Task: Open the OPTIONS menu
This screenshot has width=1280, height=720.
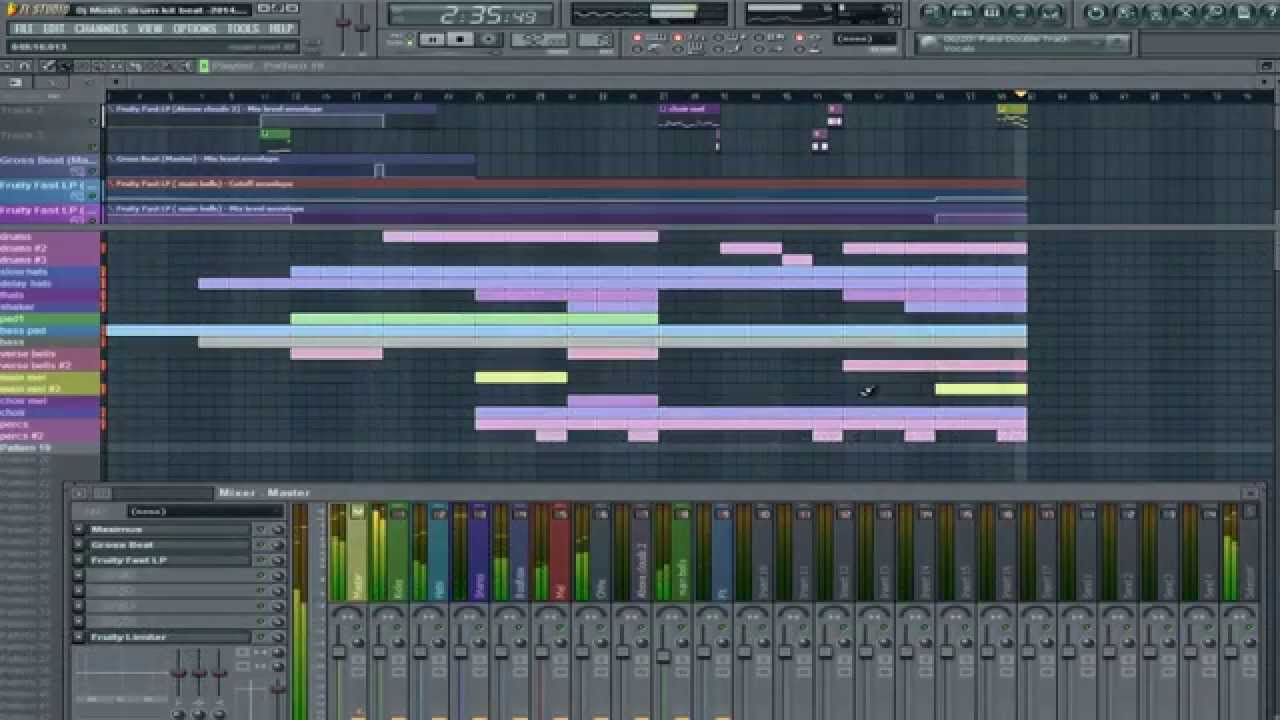Action: coord(194,28)
